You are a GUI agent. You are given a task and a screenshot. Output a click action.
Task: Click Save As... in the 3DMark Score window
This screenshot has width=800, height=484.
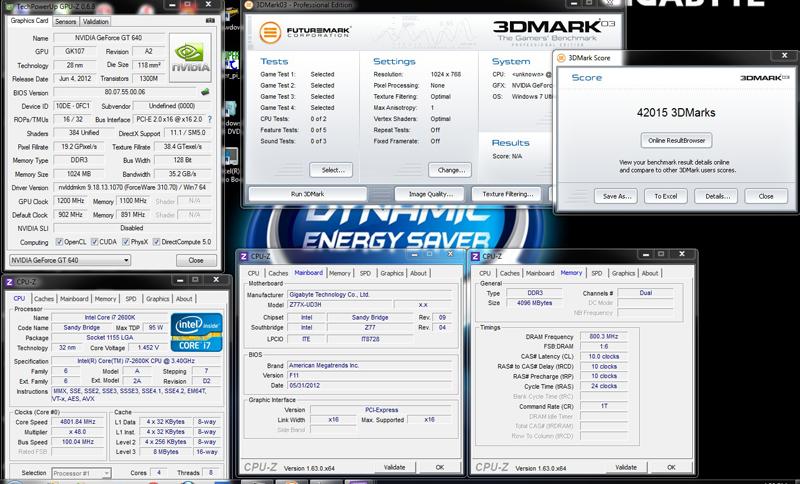[x=616, y=196]
